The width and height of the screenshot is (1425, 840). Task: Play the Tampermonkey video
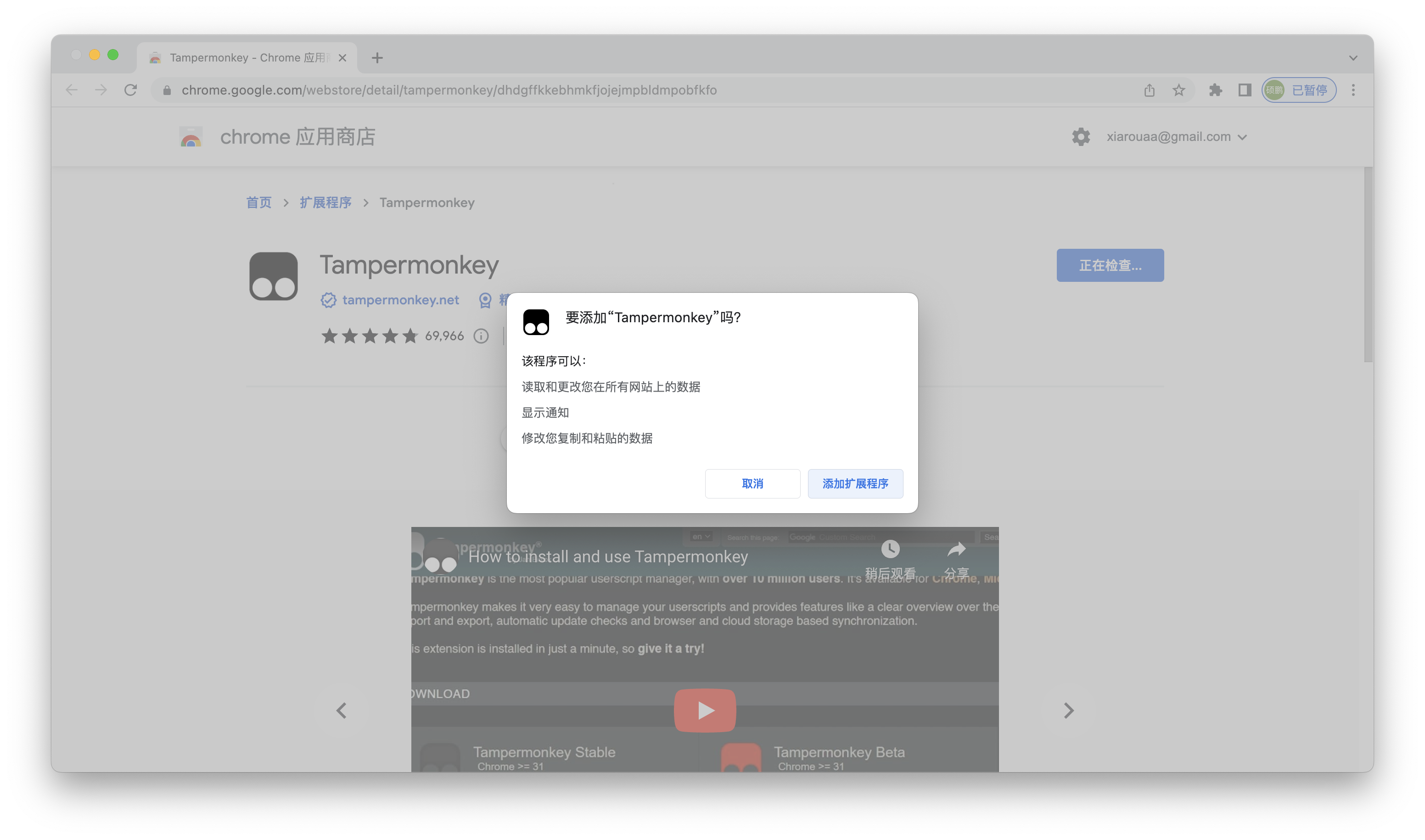704,711
